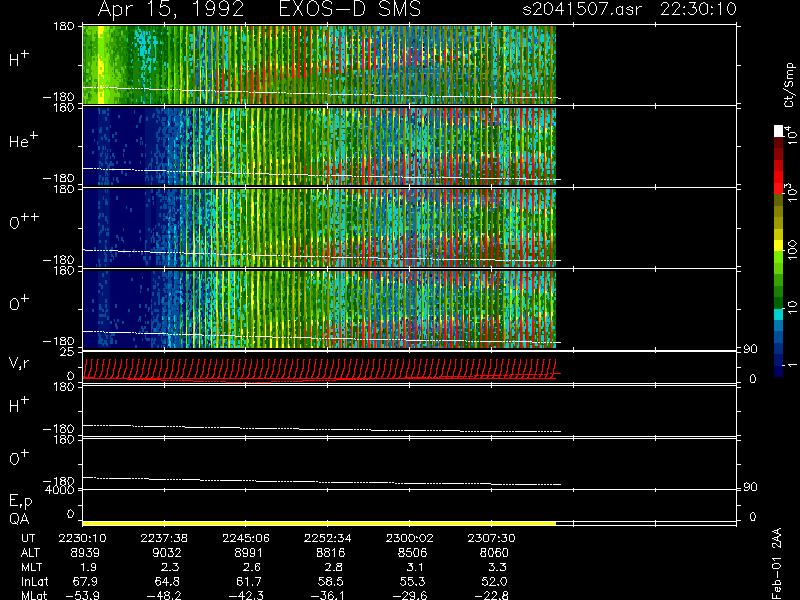Select the InLat value "52.0"

[x=494, y=581]
